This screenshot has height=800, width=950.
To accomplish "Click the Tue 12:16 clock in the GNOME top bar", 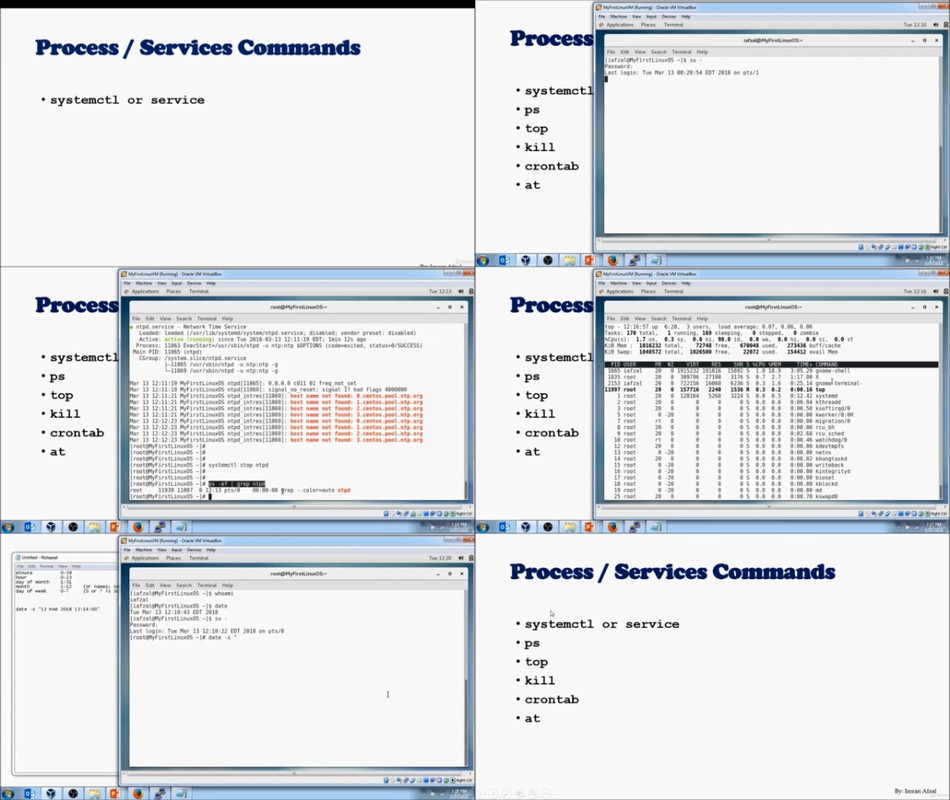I will 915,292.
